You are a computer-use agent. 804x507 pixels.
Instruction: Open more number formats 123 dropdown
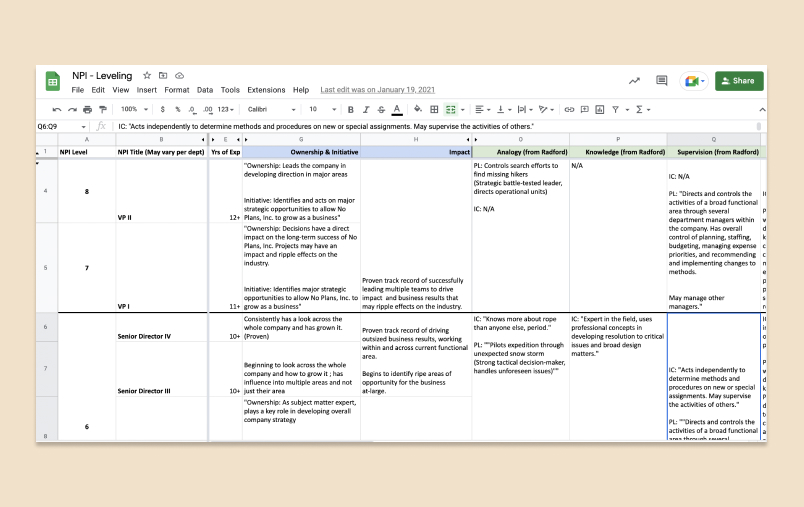226,109
